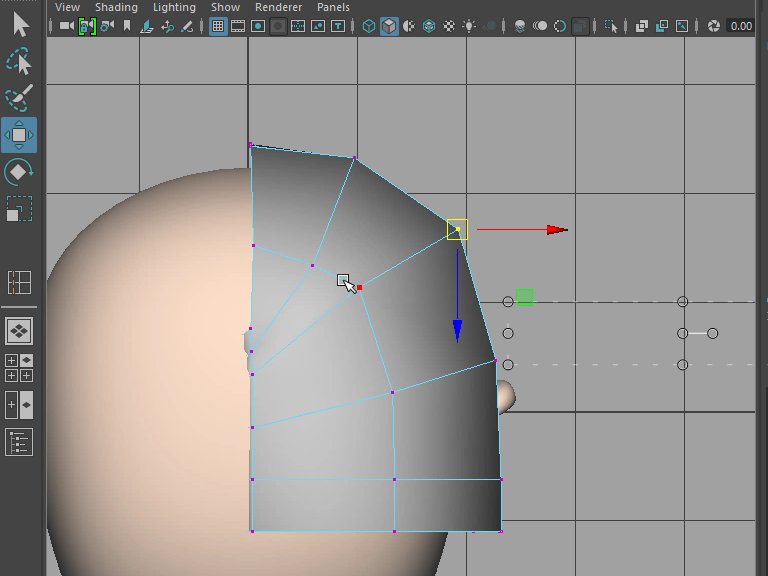Toggle the camera lock icon
This screenshot has width=768, height=576.
coord(86,26)
